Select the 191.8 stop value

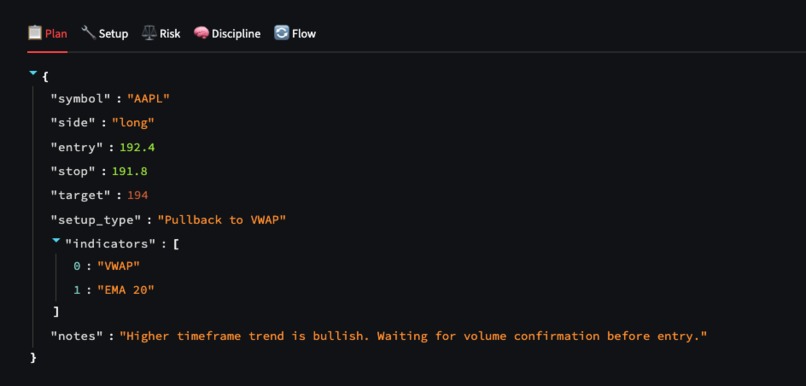130,171
